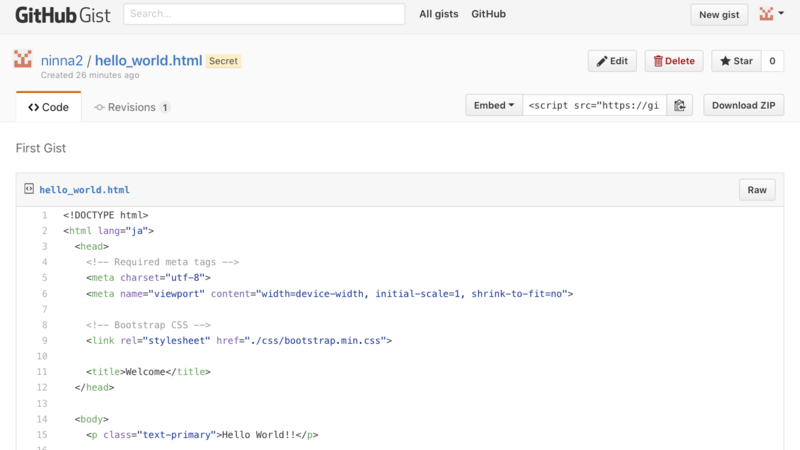
Task: Select line number 11
Action: tap(42, 372)
